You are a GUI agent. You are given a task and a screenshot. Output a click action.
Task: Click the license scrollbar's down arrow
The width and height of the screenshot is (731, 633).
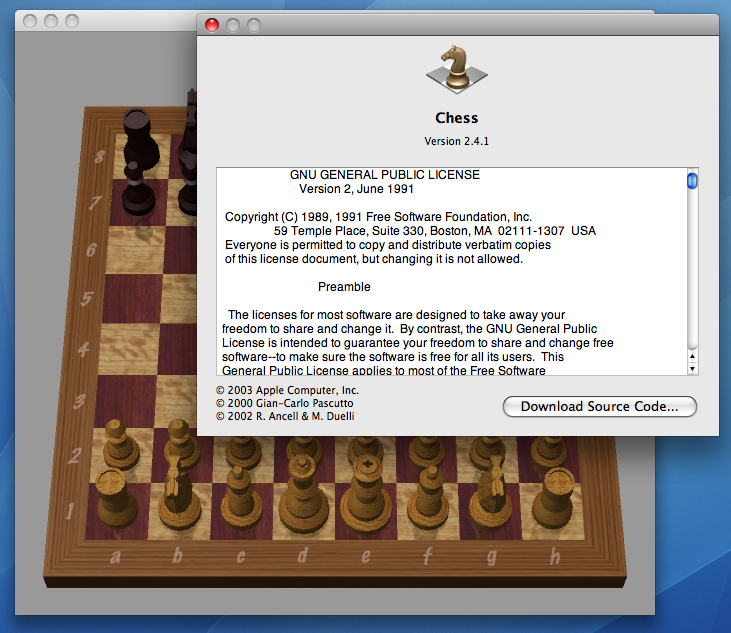[691, 368]
